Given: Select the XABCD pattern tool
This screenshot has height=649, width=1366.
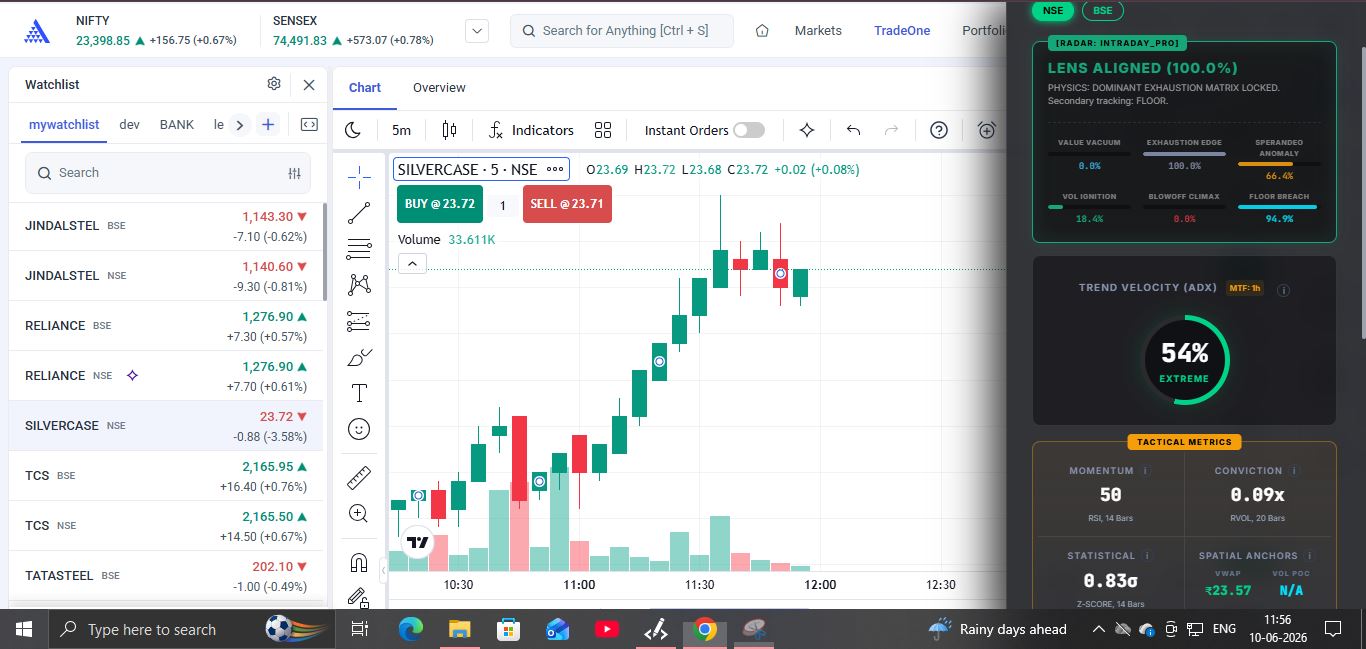Looking at the screenshot, I should pos(359,285).
